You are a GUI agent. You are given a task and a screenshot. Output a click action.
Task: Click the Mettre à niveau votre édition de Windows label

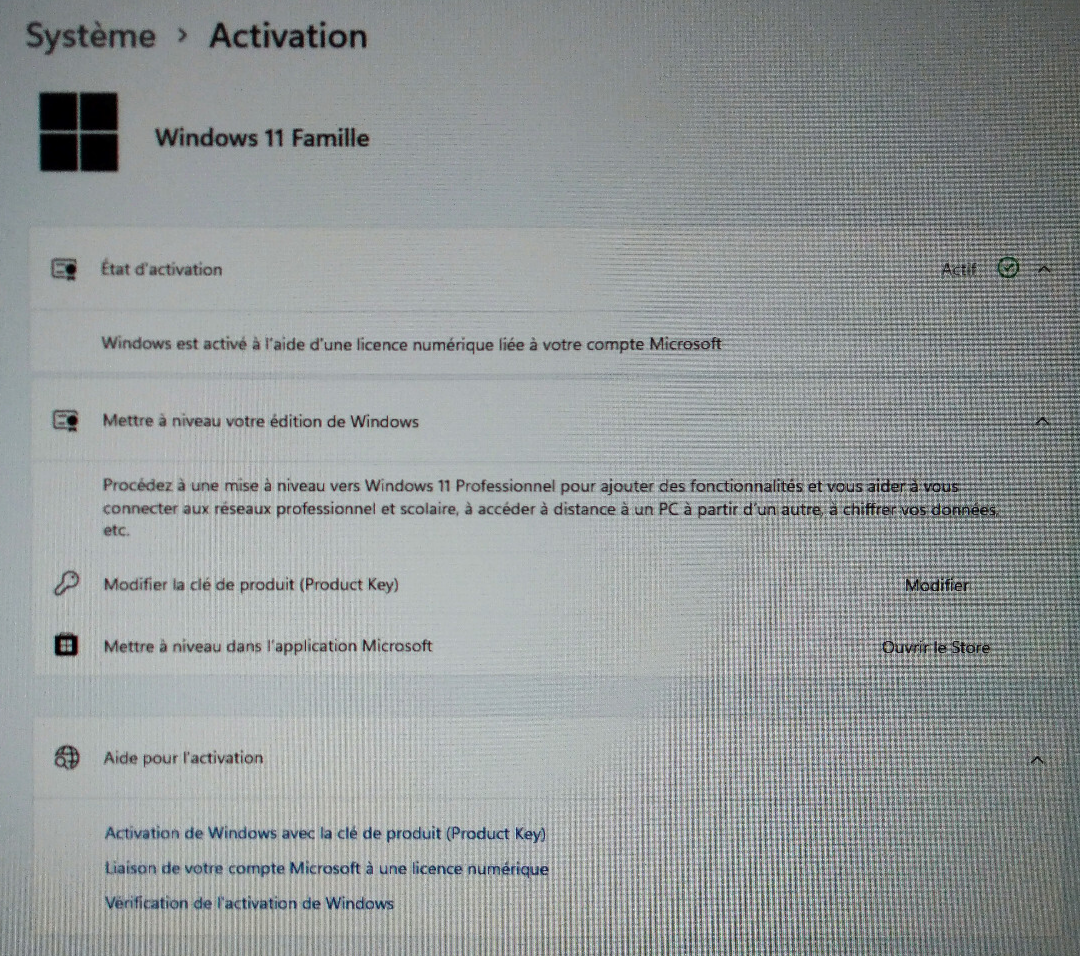pyautogui.click(x=260, y=421)
